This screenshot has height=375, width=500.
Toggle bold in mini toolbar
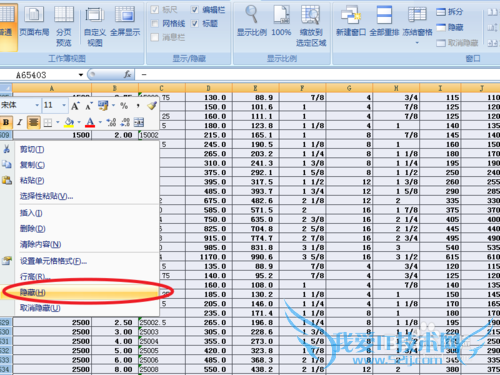(x=6, y=122)
